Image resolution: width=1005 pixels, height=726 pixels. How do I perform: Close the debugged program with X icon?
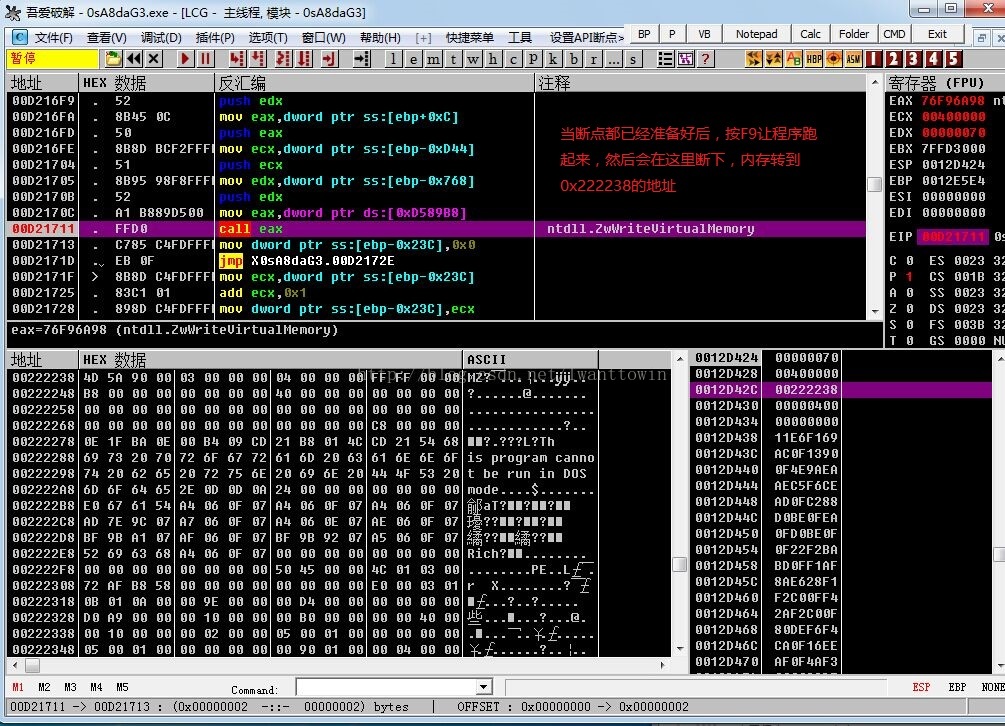[x=154, y=59]
